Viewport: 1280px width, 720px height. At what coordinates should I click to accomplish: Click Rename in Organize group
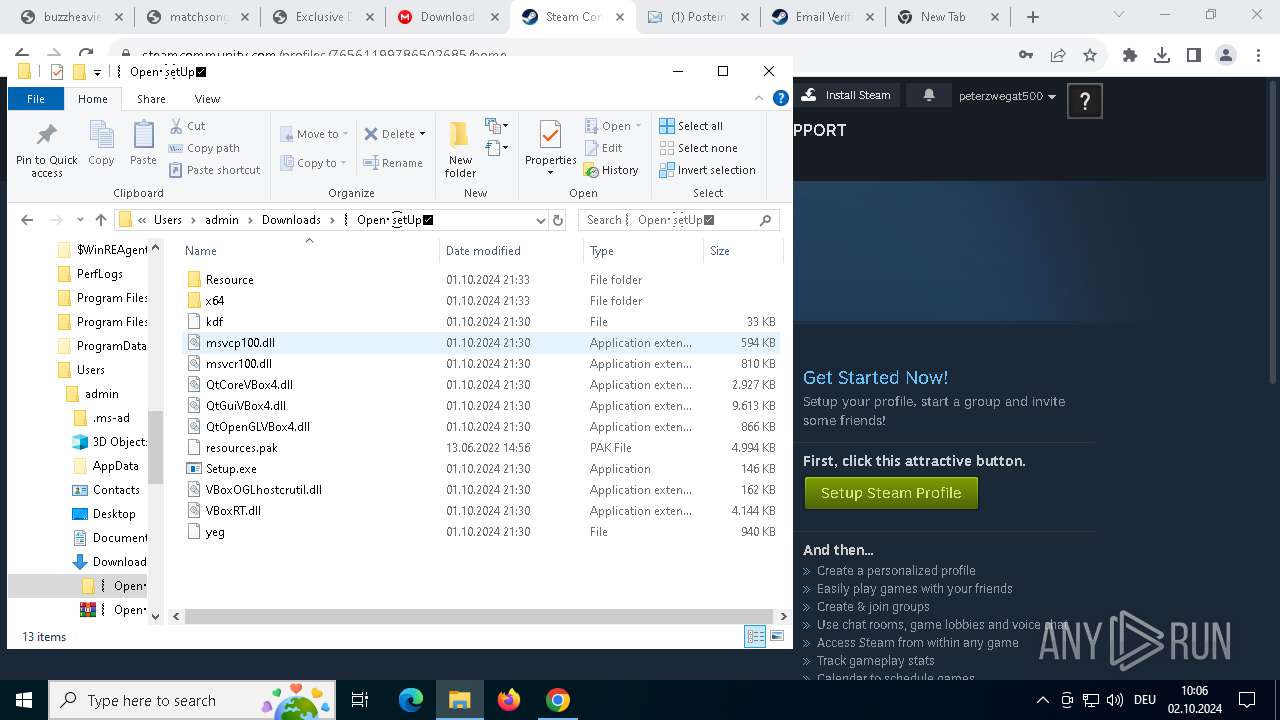pyautogui.click(x=393, y=163)
